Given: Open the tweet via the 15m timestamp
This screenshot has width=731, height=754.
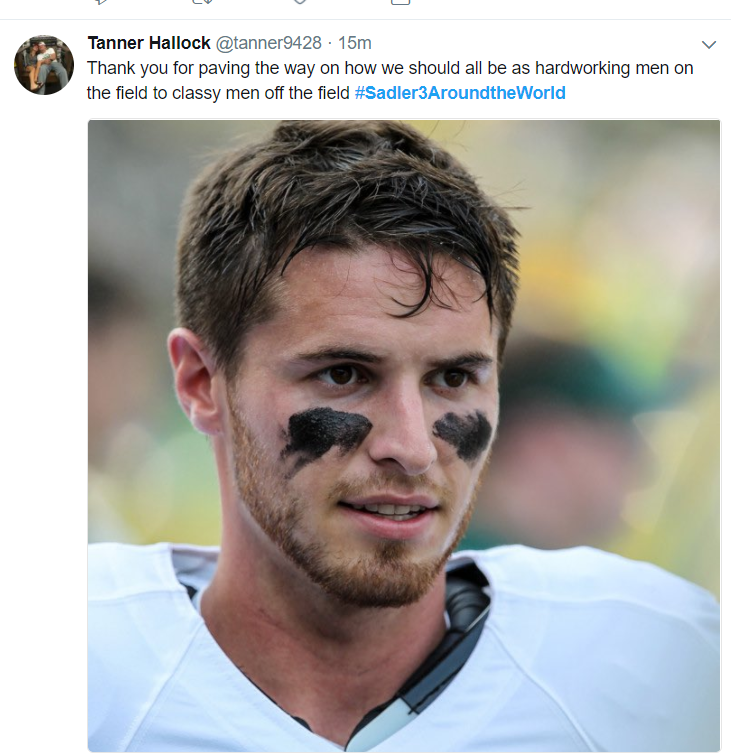Looking at the screenshot, I should [355, 43].
